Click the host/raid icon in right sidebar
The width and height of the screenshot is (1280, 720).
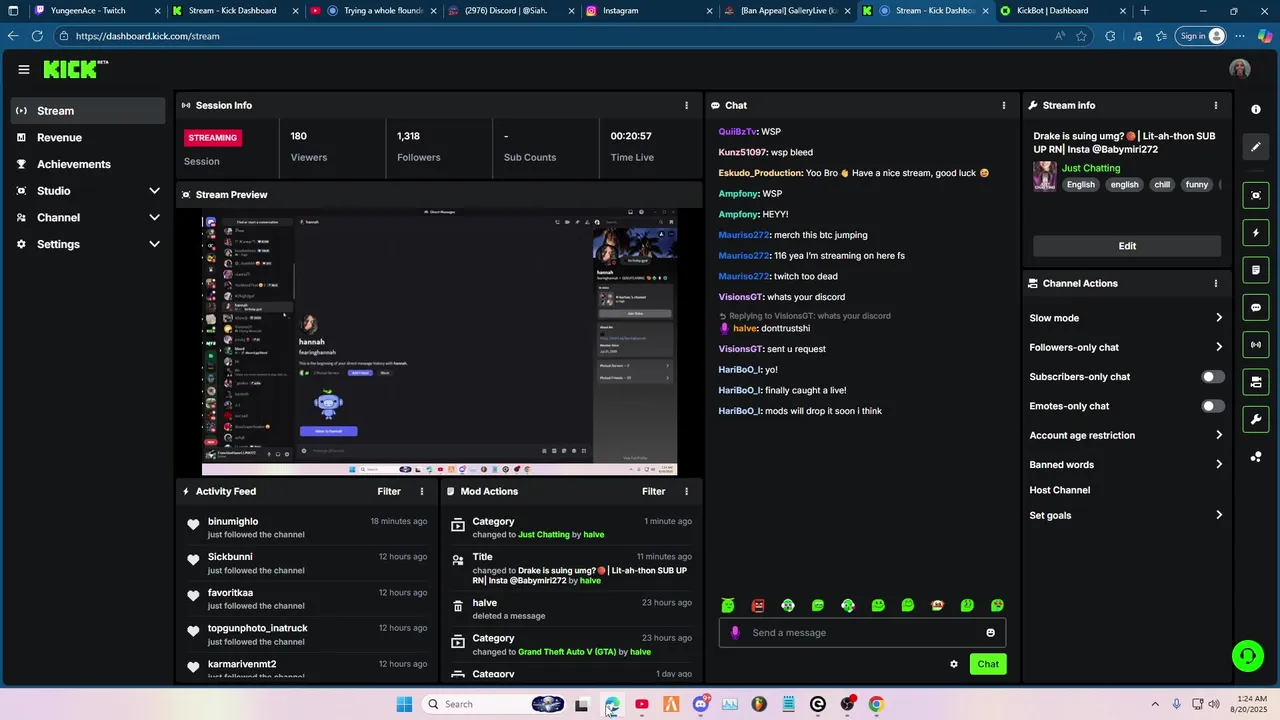(1256, 382)
